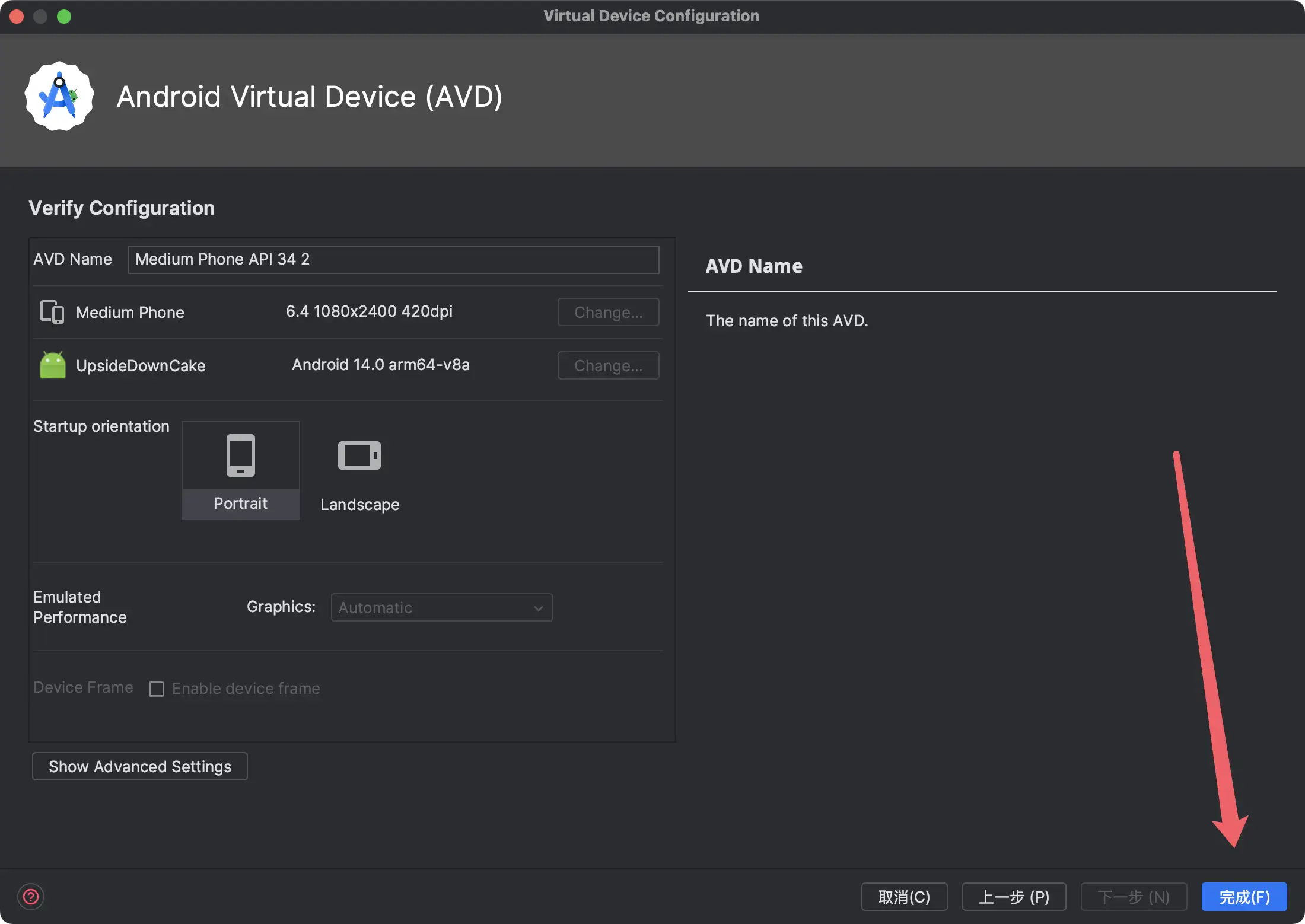Click the Portrait label
1305x924 pixels.
[240, 504]
